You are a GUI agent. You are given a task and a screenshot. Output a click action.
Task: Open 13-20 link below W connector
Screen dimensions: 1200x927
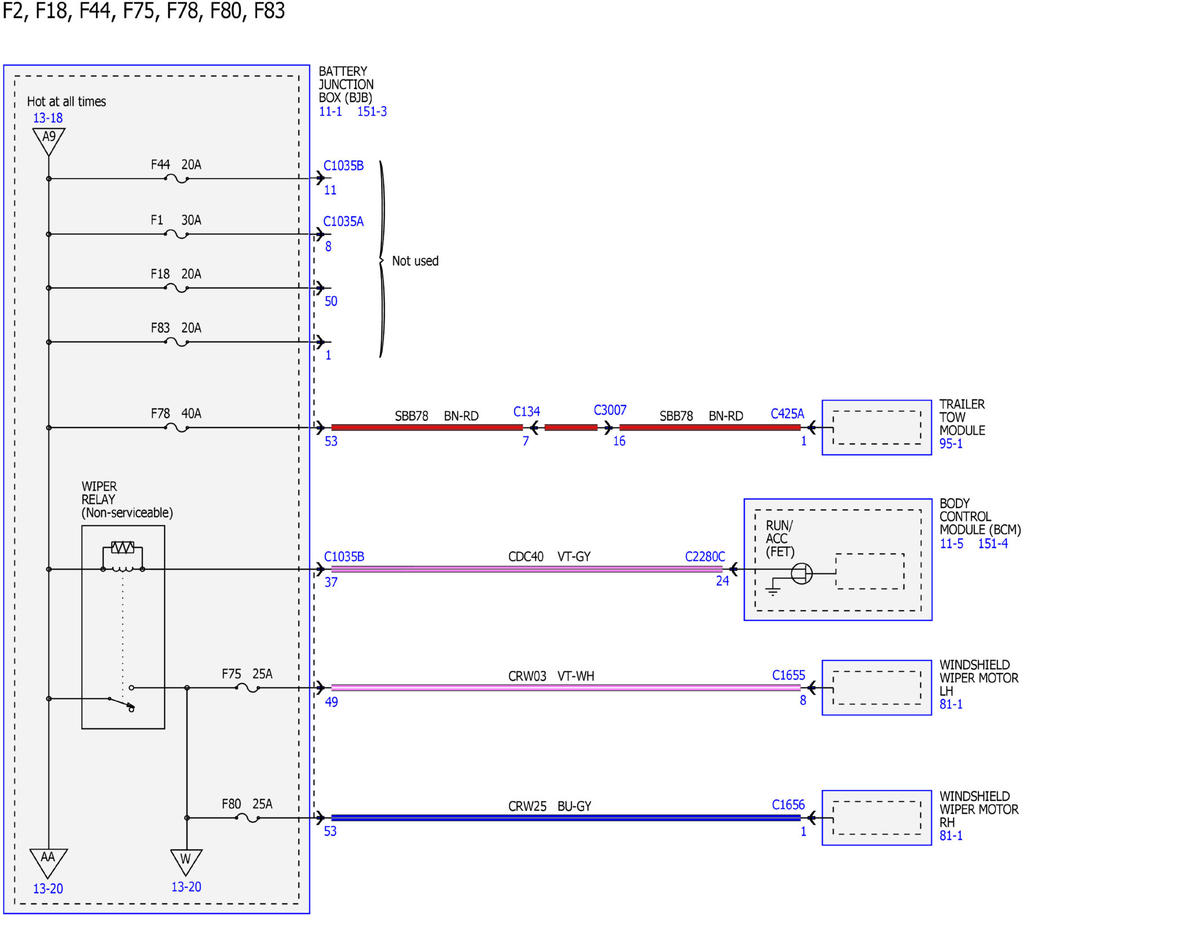point(186,887)
